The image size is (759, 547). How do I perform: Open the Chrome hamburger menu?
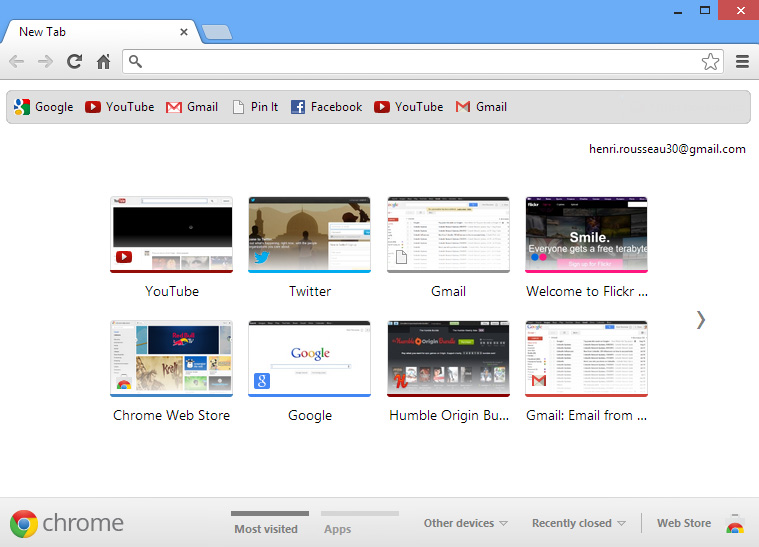[742, 61]
